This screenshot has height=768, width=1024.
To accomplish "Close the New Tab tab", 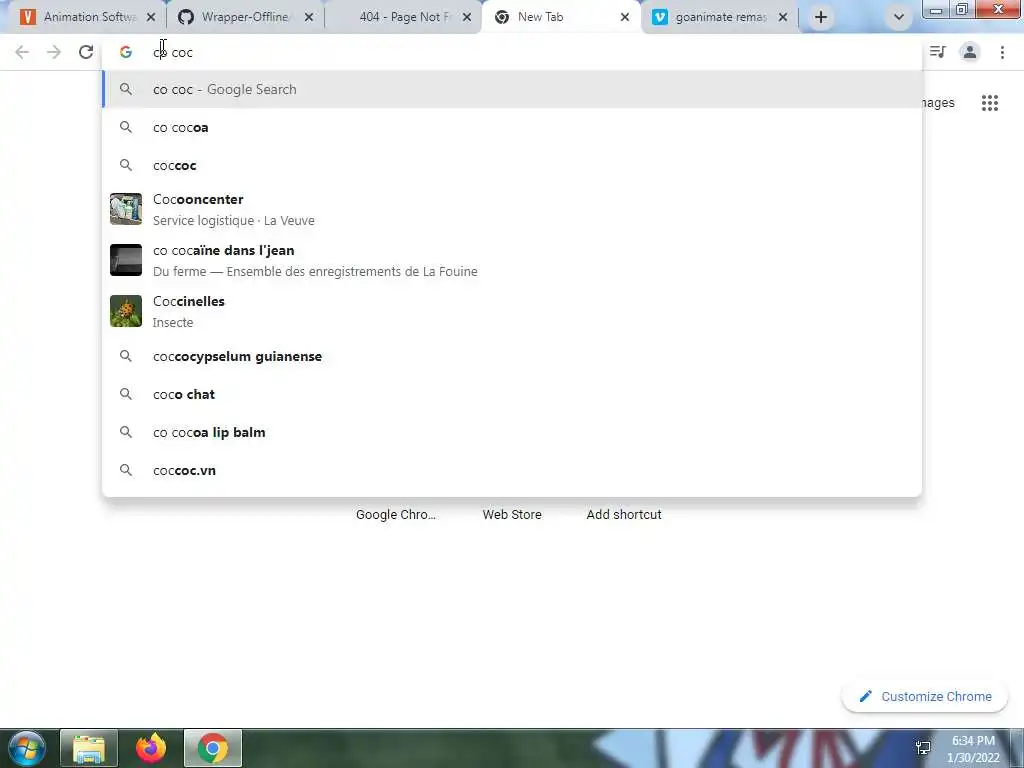I will click(x=625, y=17).
